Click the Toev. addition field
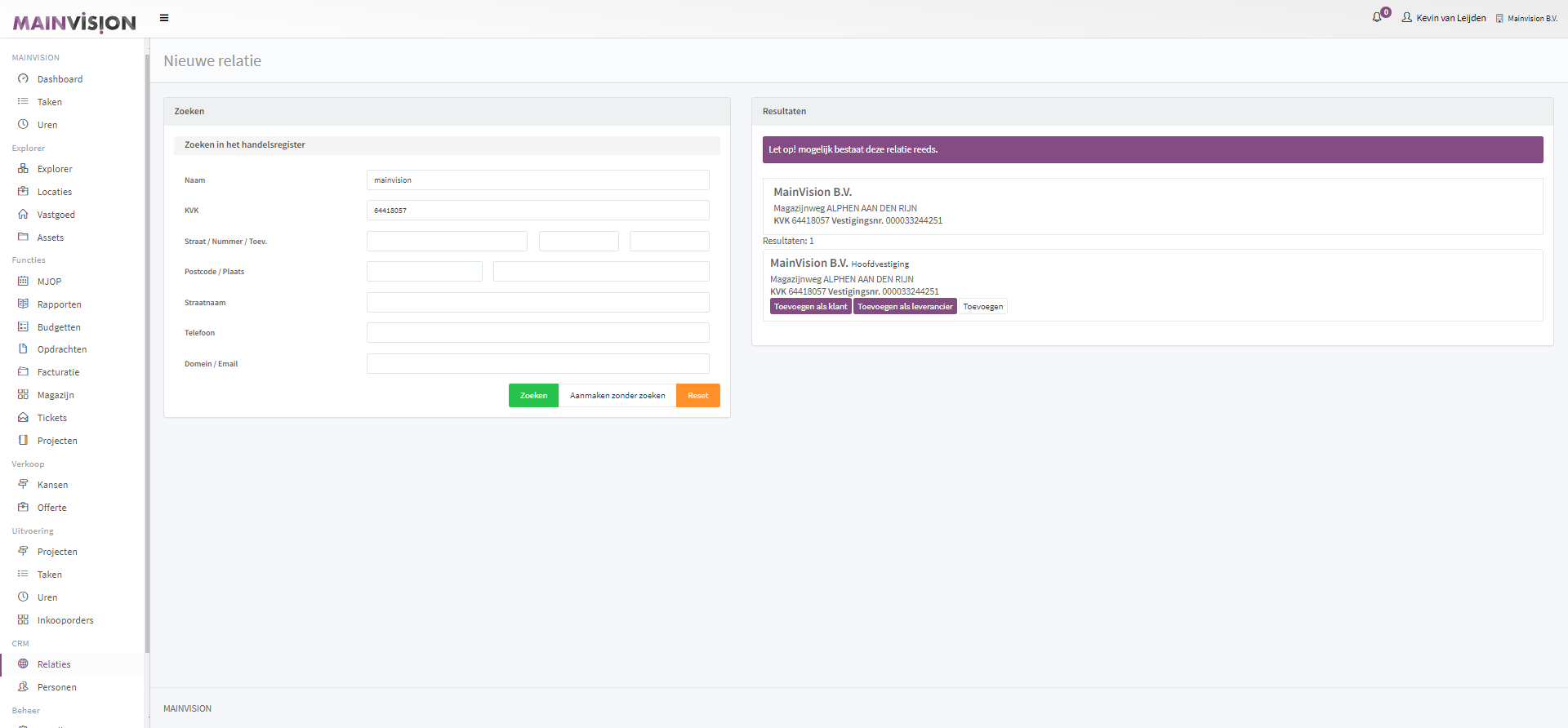1568x728 pixels. point(670,242)
